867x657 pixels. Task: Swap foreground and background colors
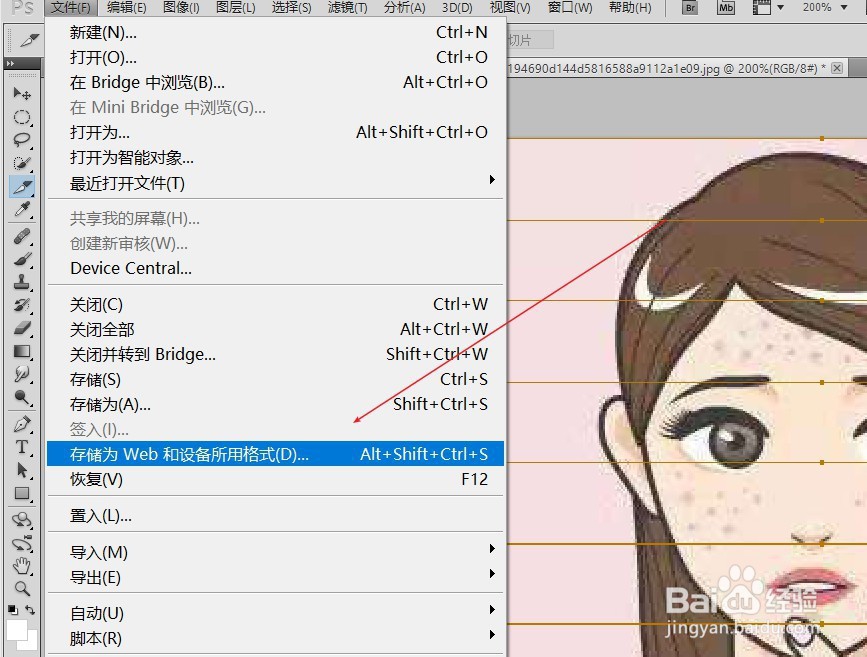pos(30,610)
